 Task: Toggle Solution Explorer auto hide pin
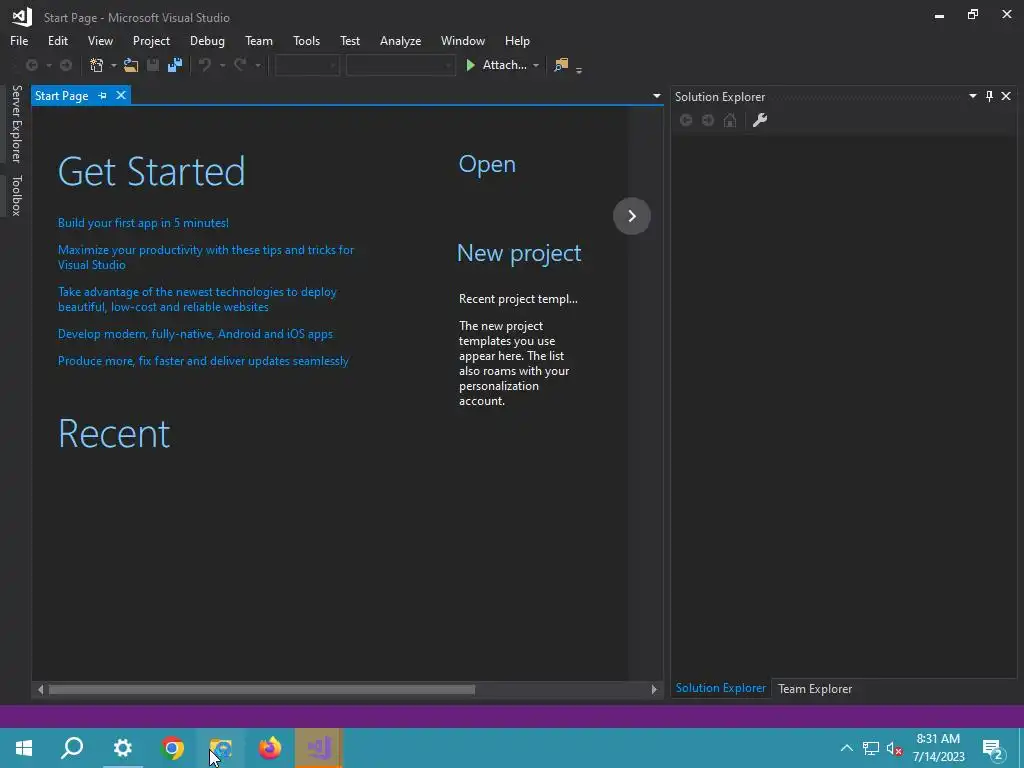989,96
